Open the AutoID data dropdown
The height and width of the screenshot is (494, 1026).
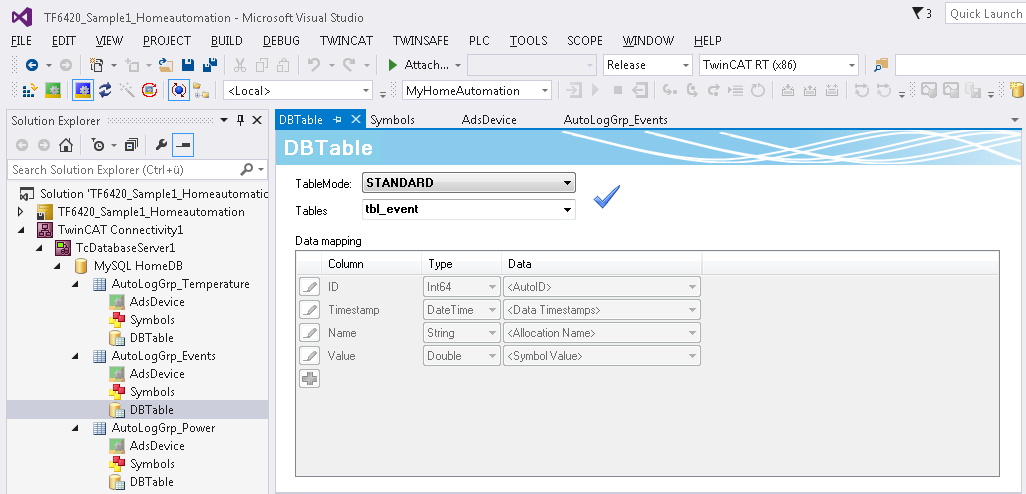601,287
